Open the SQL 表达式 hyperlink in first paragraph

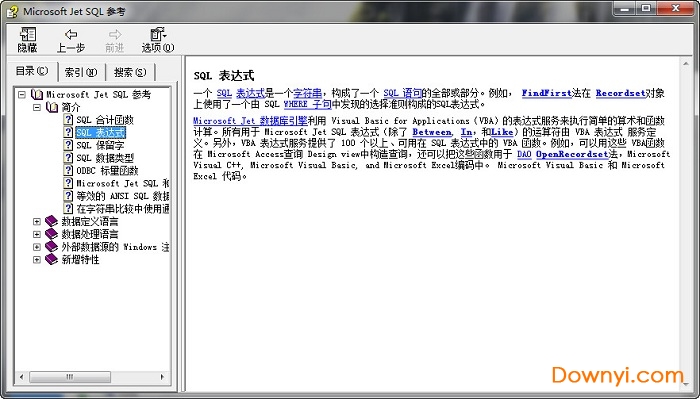click(241, 93)
